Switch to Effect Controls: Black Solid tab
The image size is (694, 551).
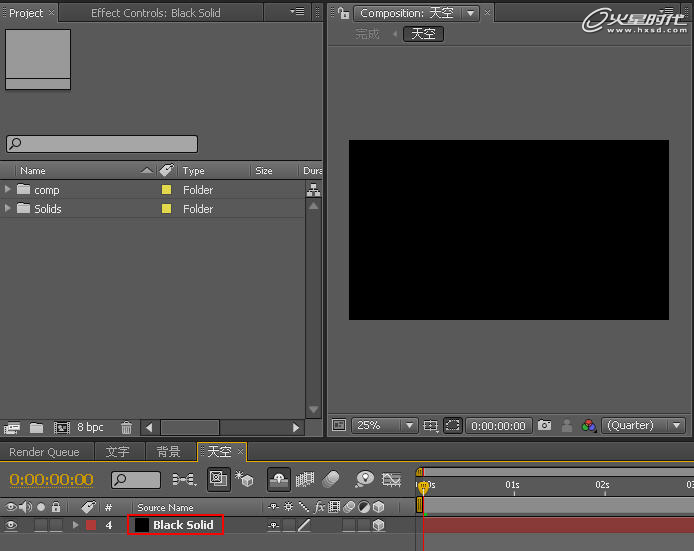tap(156, 13)
